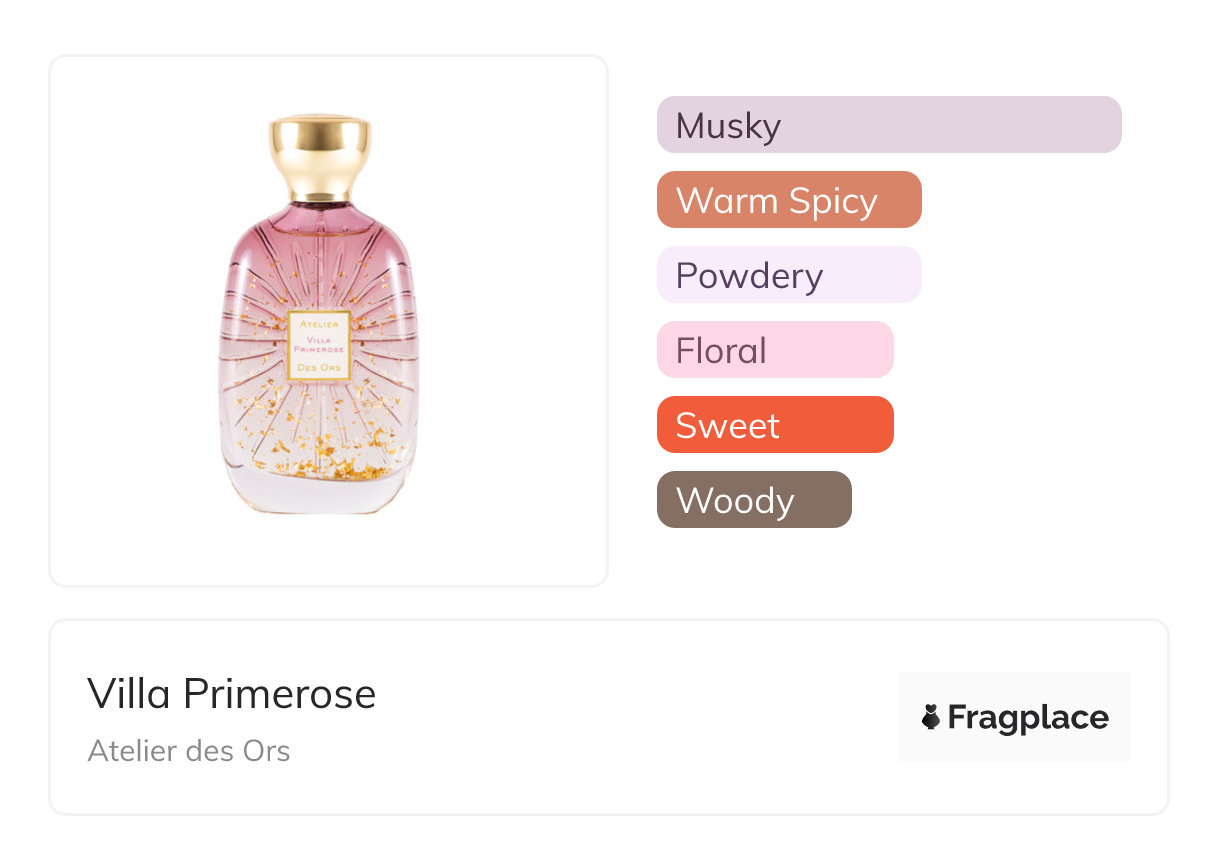Pick the brown Woody accord bar
1218x864 pixels.
(x=754, y=500)
